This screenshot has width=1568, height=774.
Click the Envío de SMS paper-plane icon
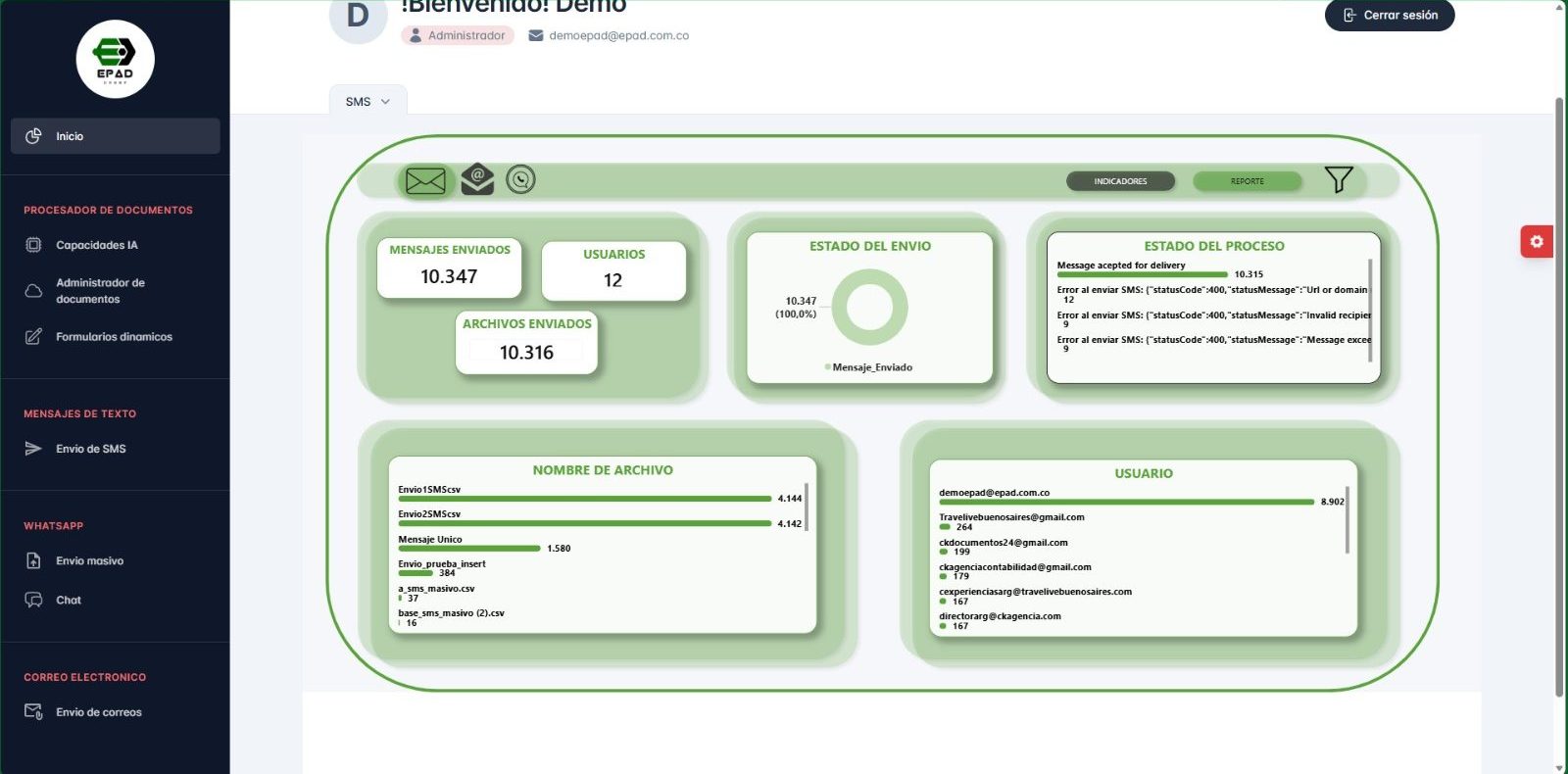coord(33,449)
